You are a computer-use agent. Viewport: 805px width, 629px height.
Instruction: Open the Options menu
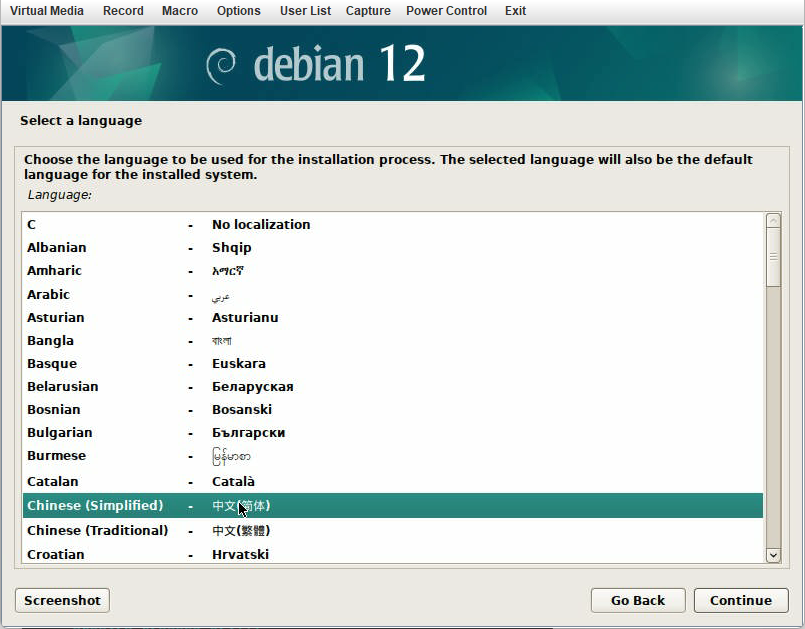(239, 11)
